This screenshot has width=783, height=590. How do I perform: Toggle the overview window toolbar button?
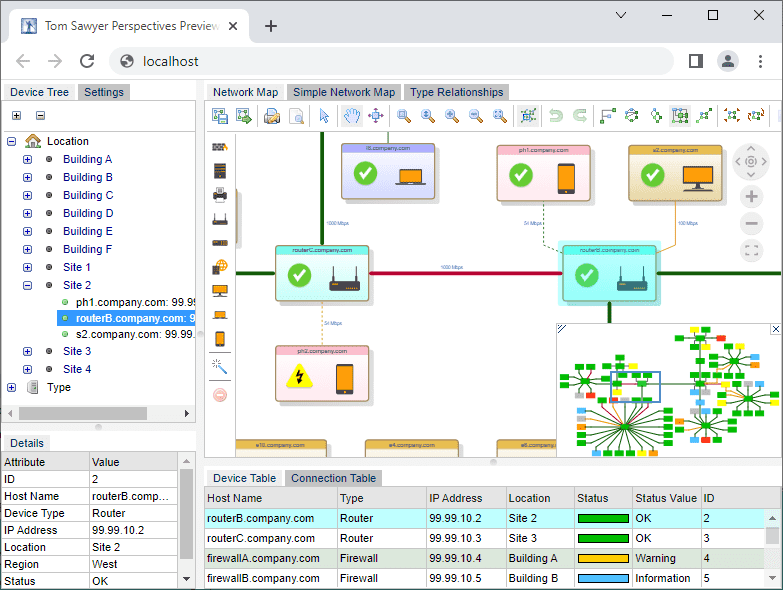[x=528, y=116]
